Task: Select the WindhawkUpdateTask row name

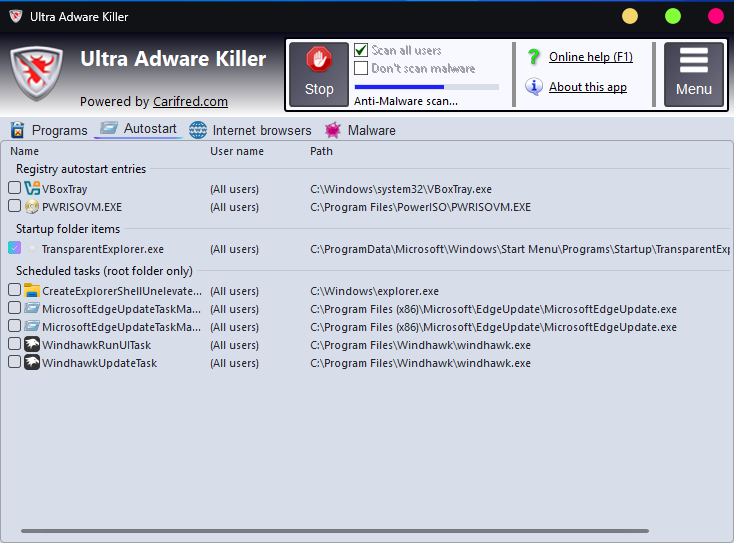Action: tap(100, 363)
